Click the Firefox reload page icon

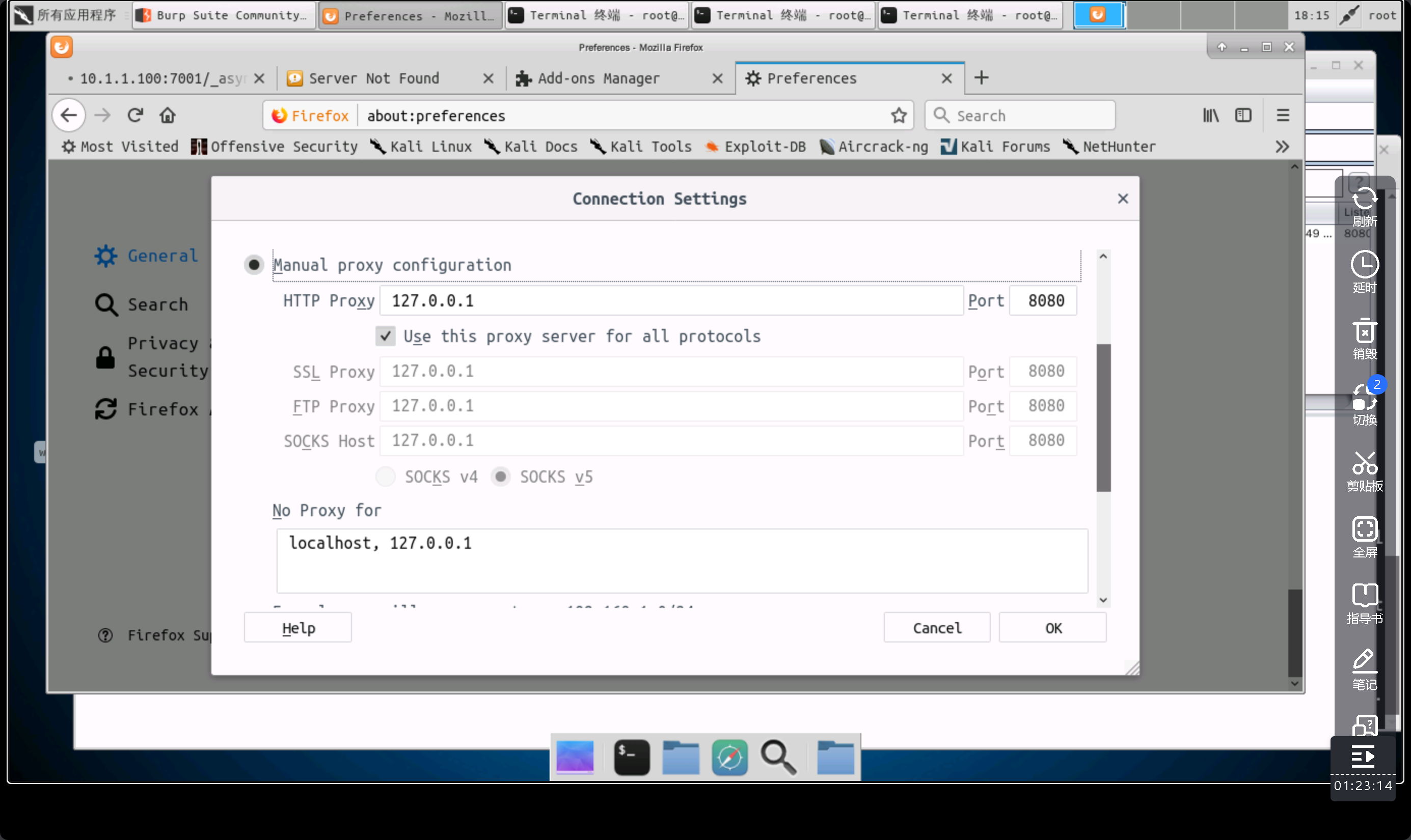[x=135, y=116]
